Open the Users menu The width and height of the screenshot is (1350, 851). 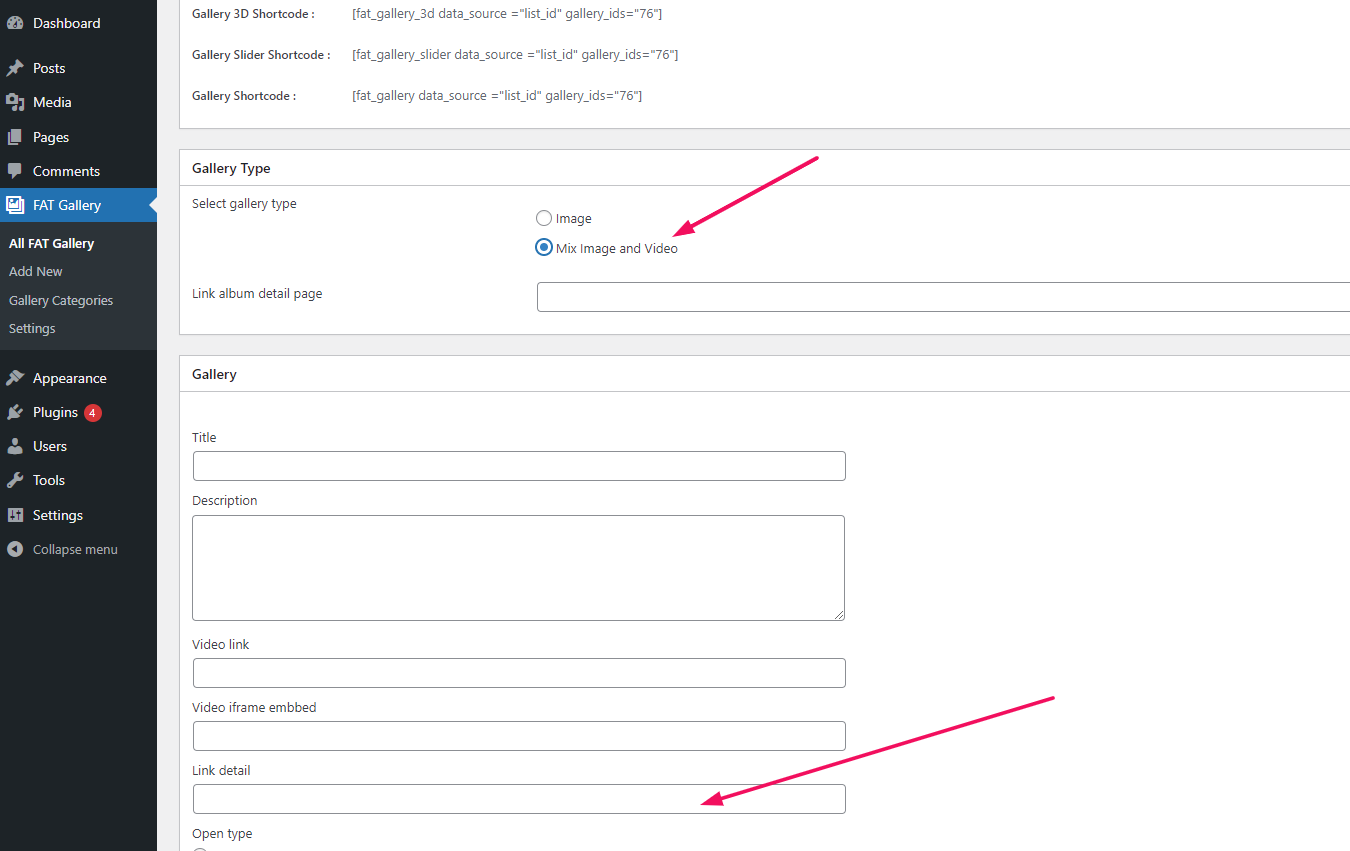click(78, 446)
